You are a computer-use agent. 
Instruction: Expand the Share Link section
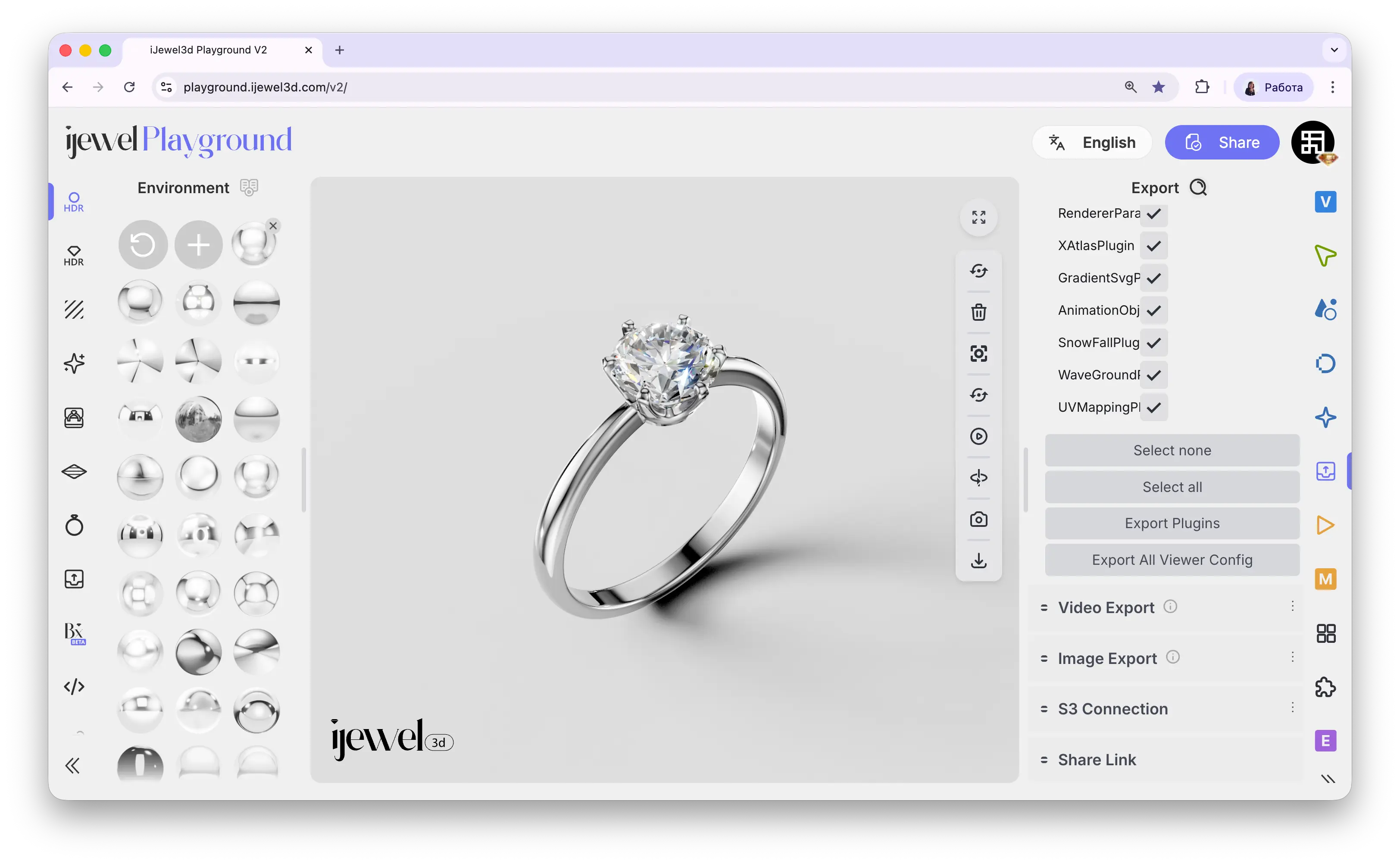point(1166,760)
